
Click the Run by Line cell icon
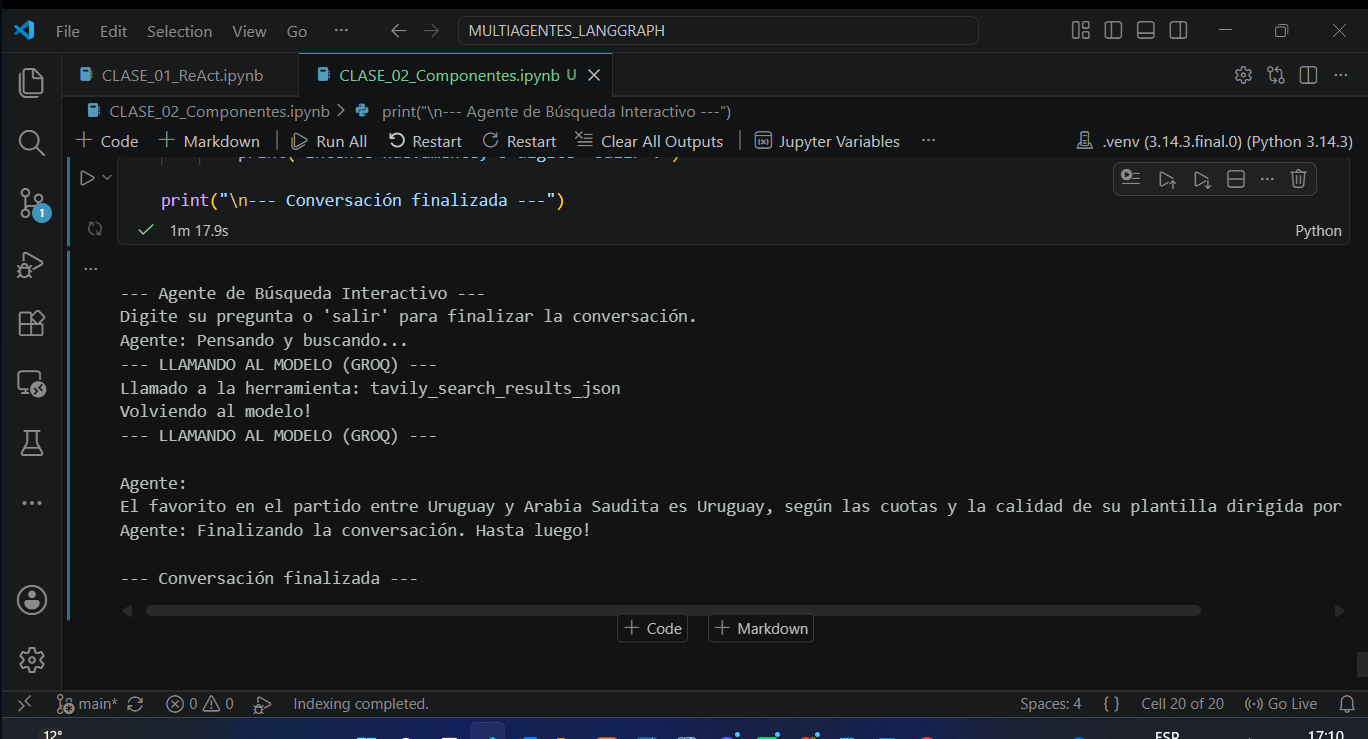click(x=1131, y=179)
